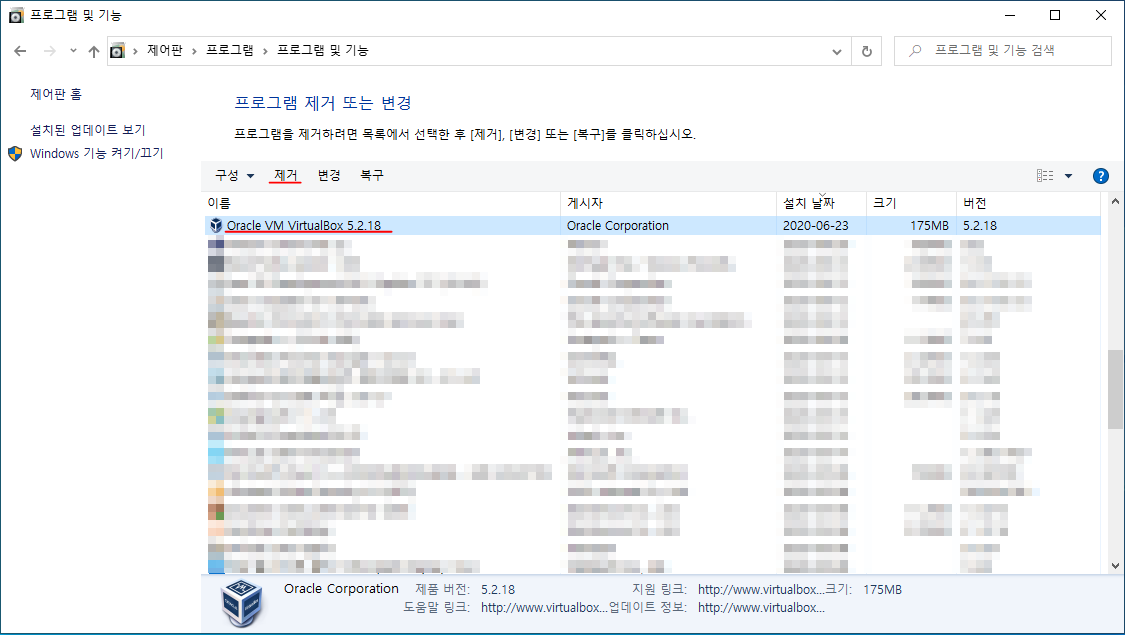The height and width of the screenshot is (635, 1125).
Task: Open the view options dropdown arrow
Action: (1068, 176)
